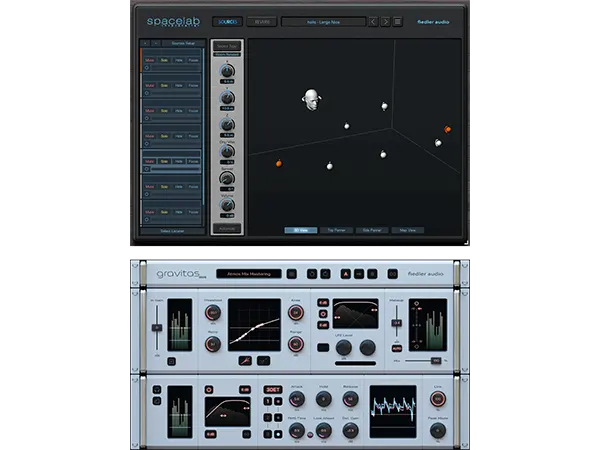Select the Map View tab
Image resolution: width=600 pixels, height=450 pixels.
408,230
